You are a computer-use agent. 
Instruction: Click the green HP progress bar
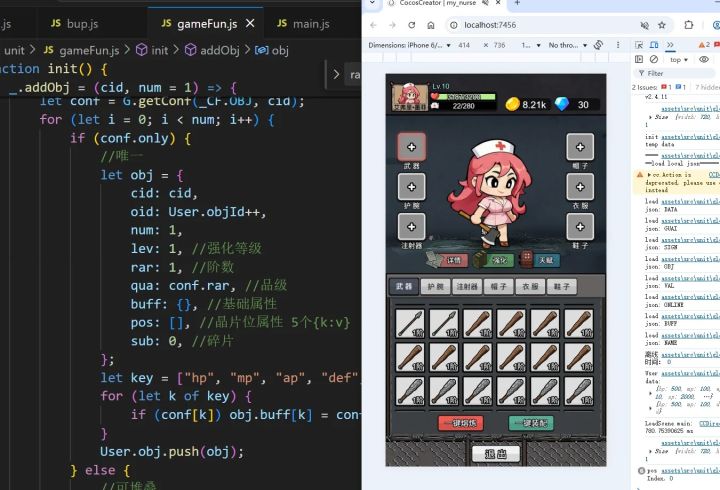(x=464, y=96)
